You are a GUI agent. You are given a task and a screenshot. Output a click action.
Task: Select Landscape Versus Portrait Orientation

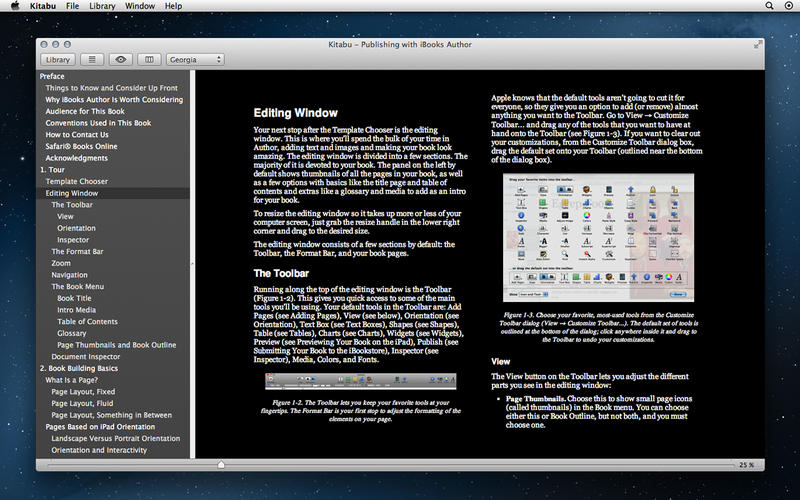coord(115,439)
